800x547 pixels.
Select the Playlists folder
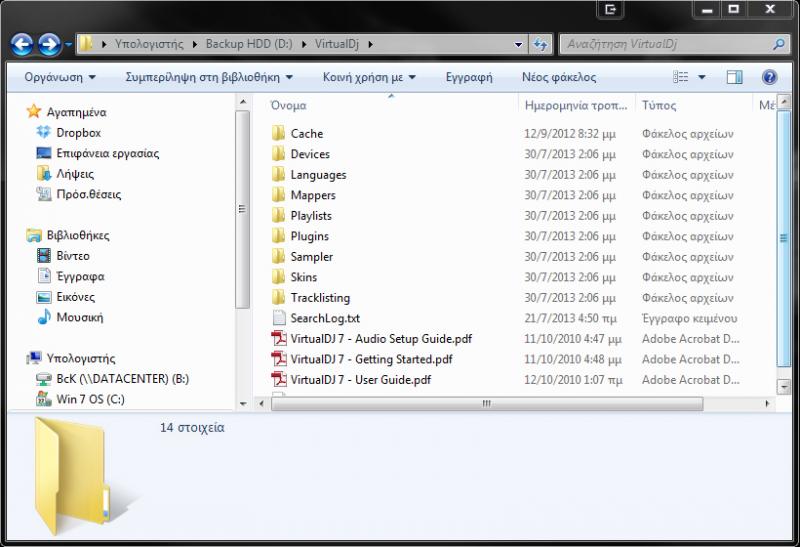(302, 216)
